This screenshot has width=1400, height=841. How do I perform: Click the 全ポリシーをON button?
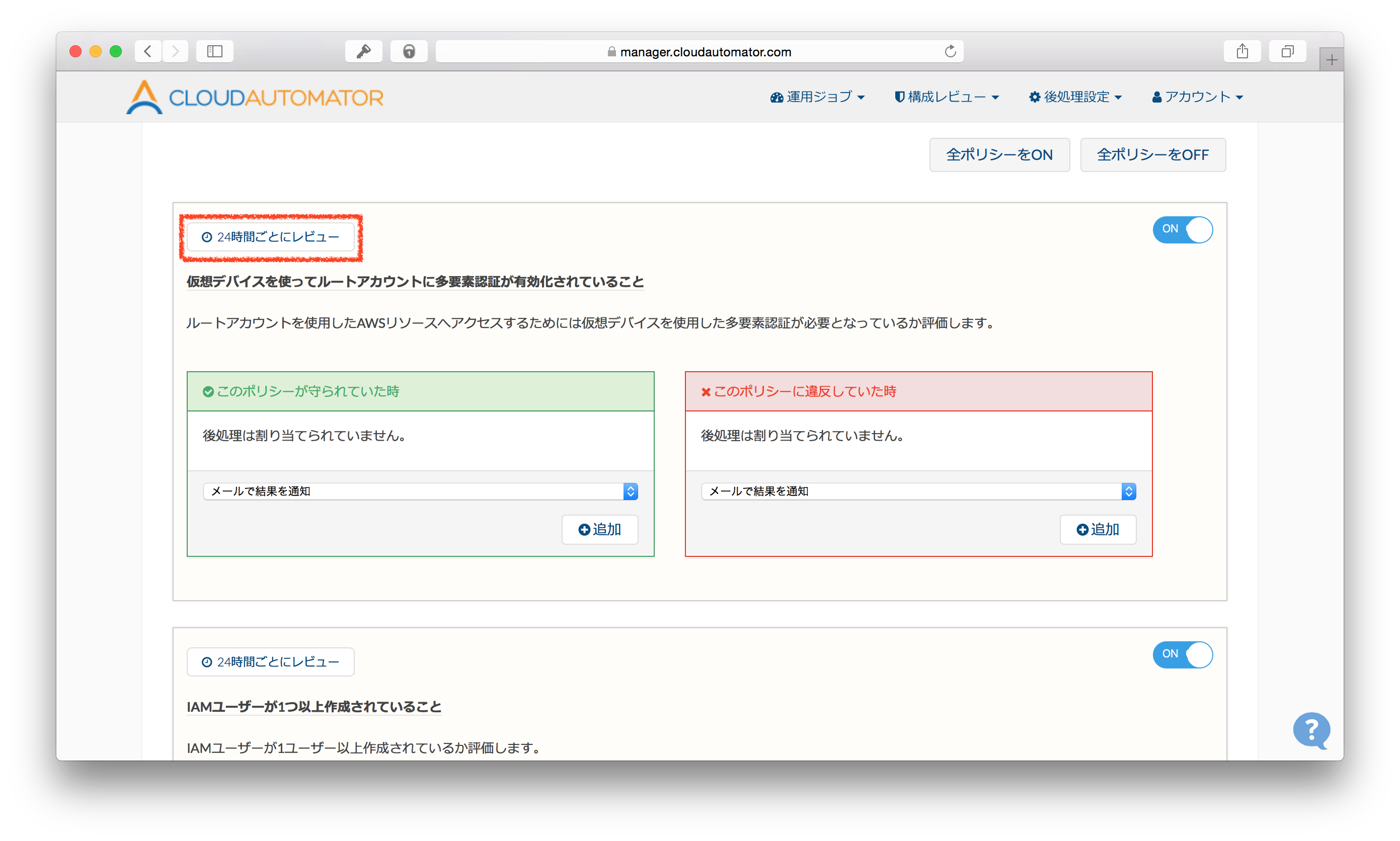click(999, 155)
